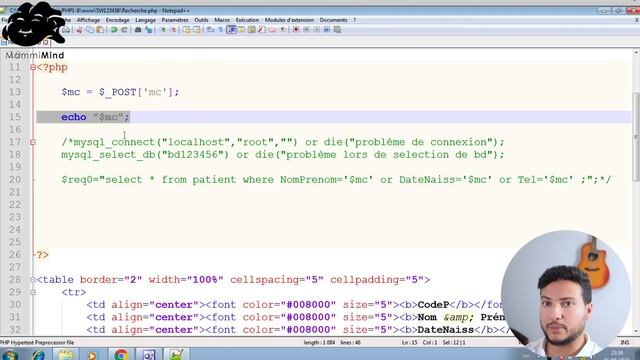
Task: Click the vertical scrollbar thumb of editor
Action: 636,137
